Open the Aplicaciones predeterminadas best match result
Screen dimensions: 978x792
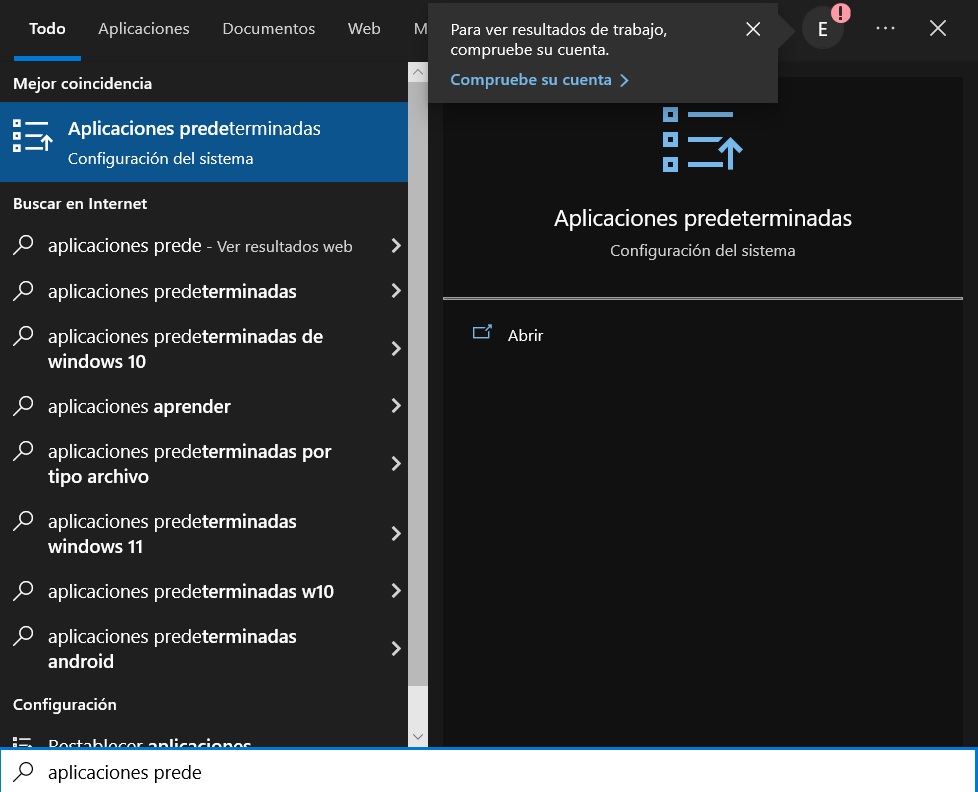tap(204, 142)
